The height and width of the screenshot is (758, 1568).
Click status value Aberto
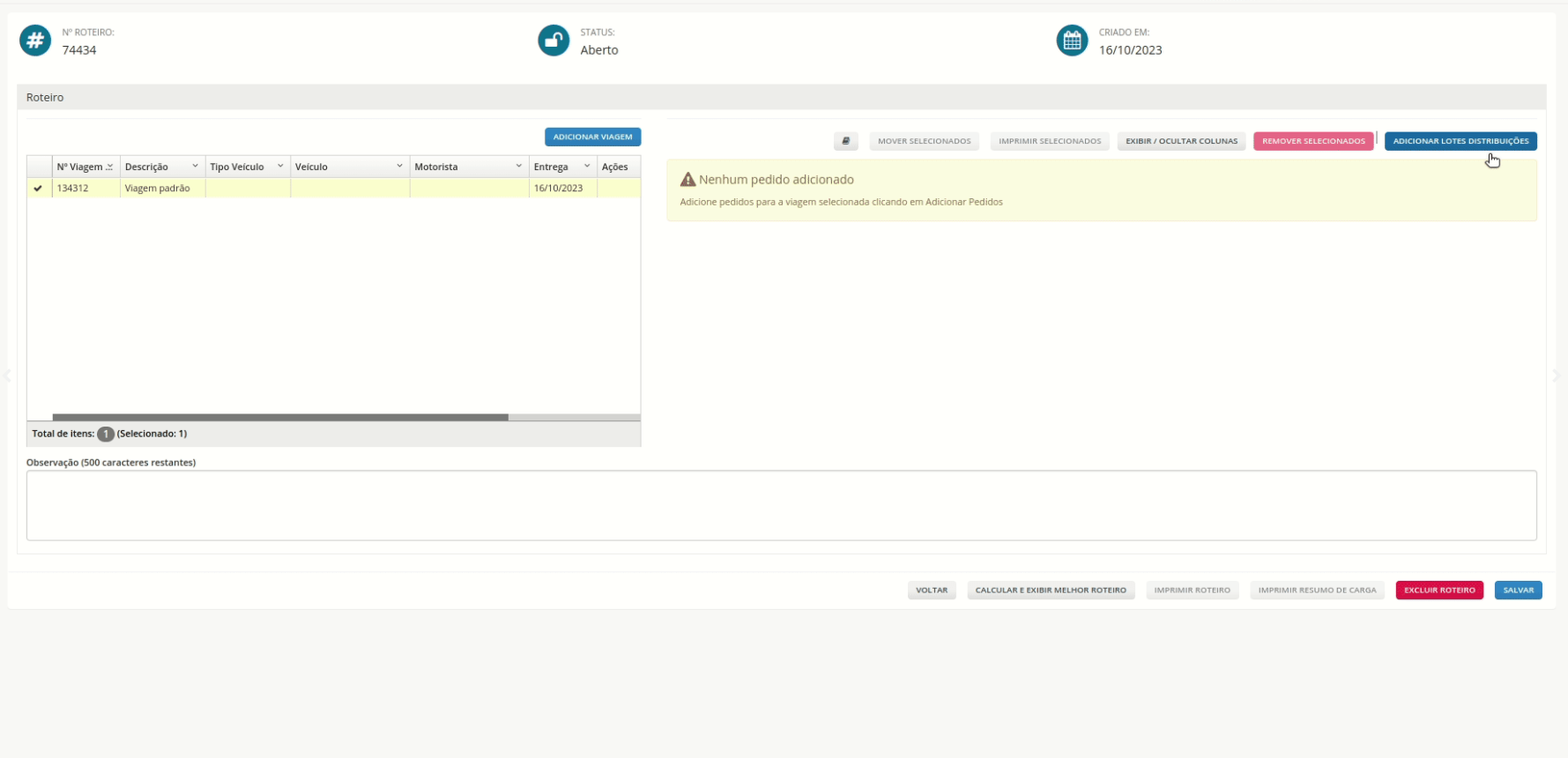coord(599,50)
